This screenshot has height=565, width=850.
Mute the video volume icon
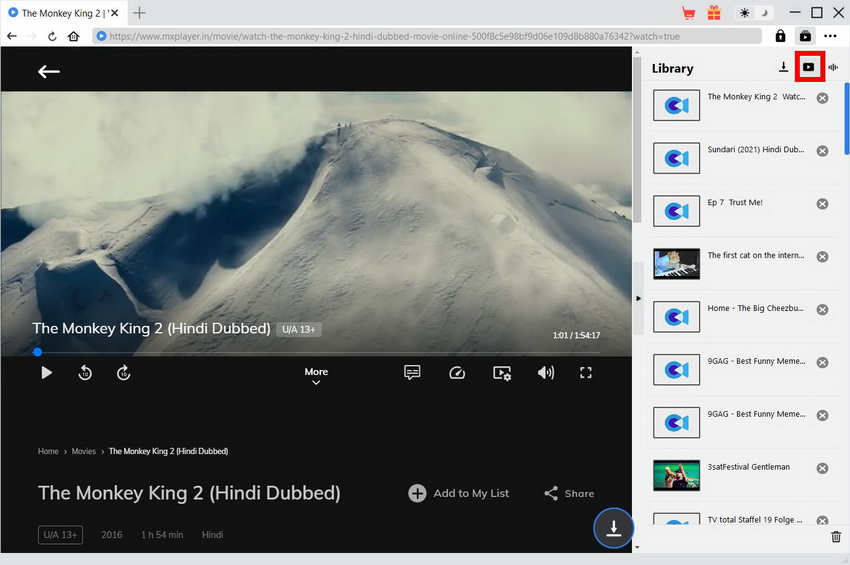pyautogui.click(x=545, y=373)
